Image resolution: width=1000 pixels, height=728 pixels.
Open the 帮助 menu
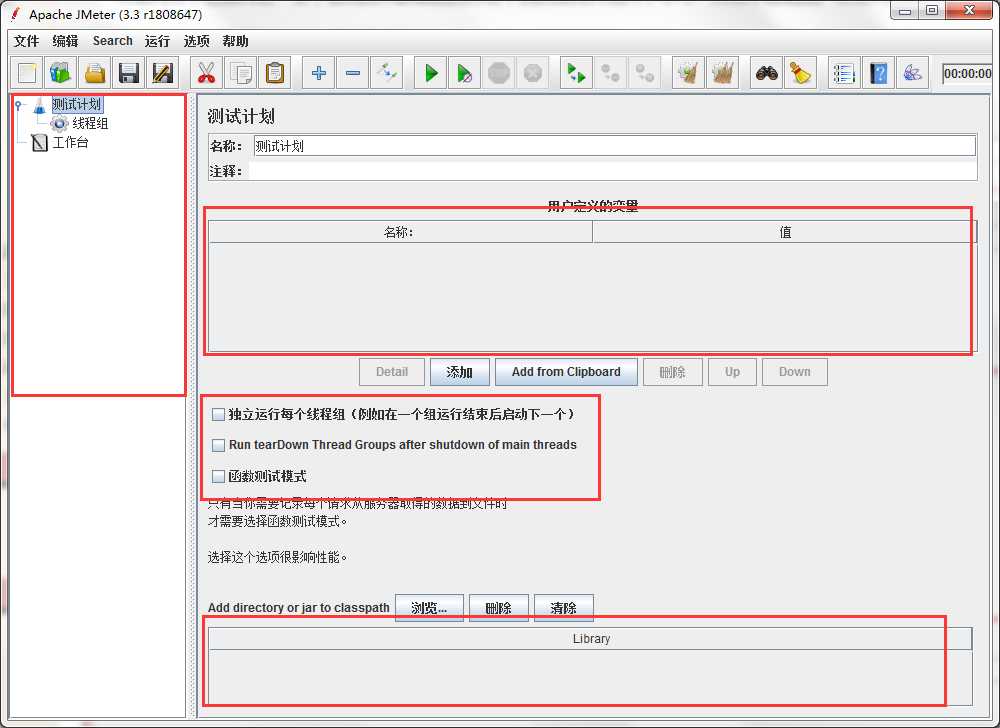coord(235,41)
